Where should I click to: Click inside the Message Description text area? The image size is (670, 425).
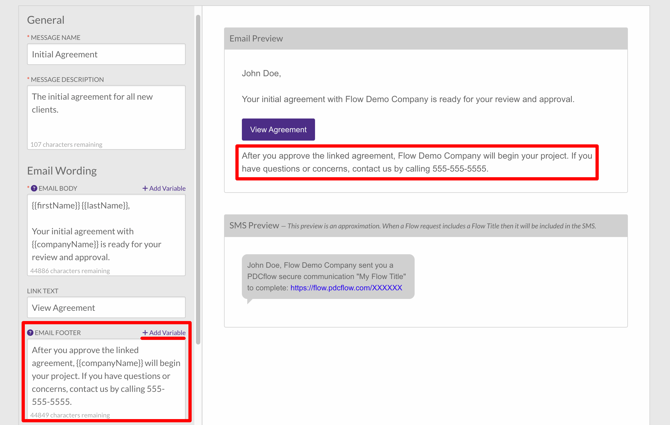click(x=106, y=117)
